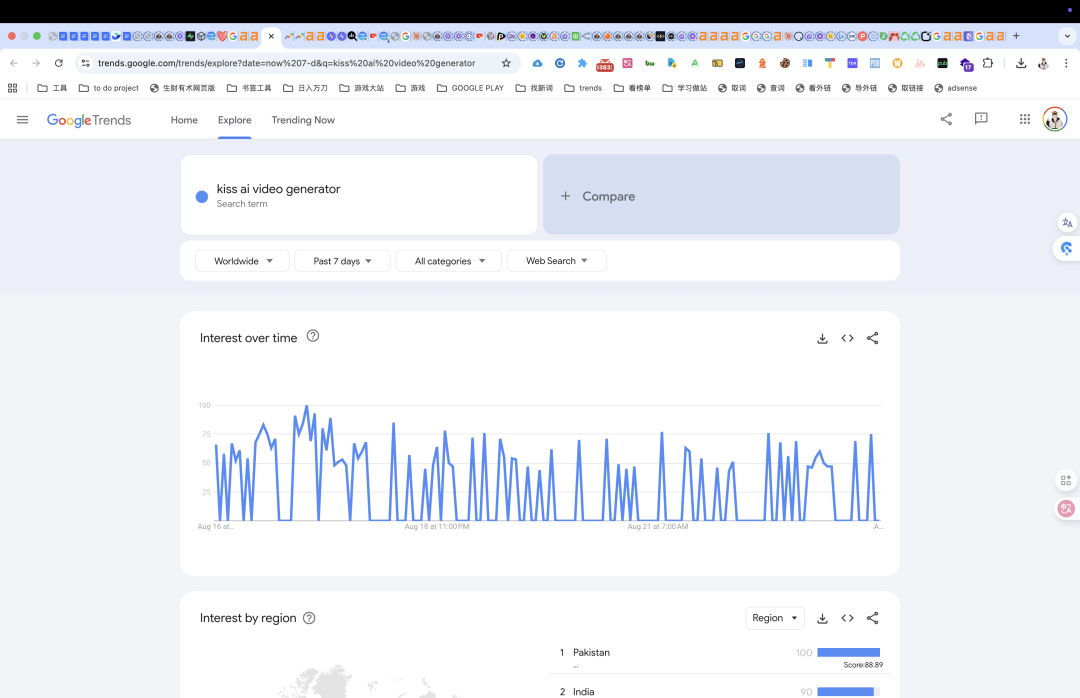Download Interest by region data
The height and width of the screenshot is (698, 1080).
822,618
